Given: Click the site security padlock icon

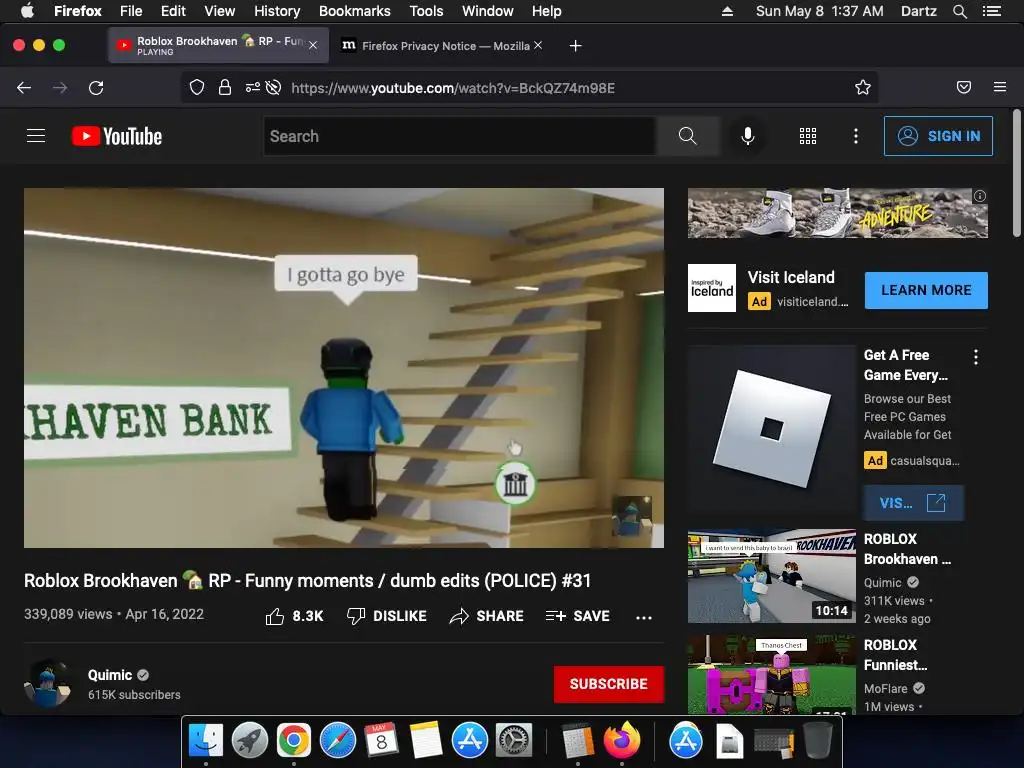Looking at the screenshot, I should click(x=225, y=88).
